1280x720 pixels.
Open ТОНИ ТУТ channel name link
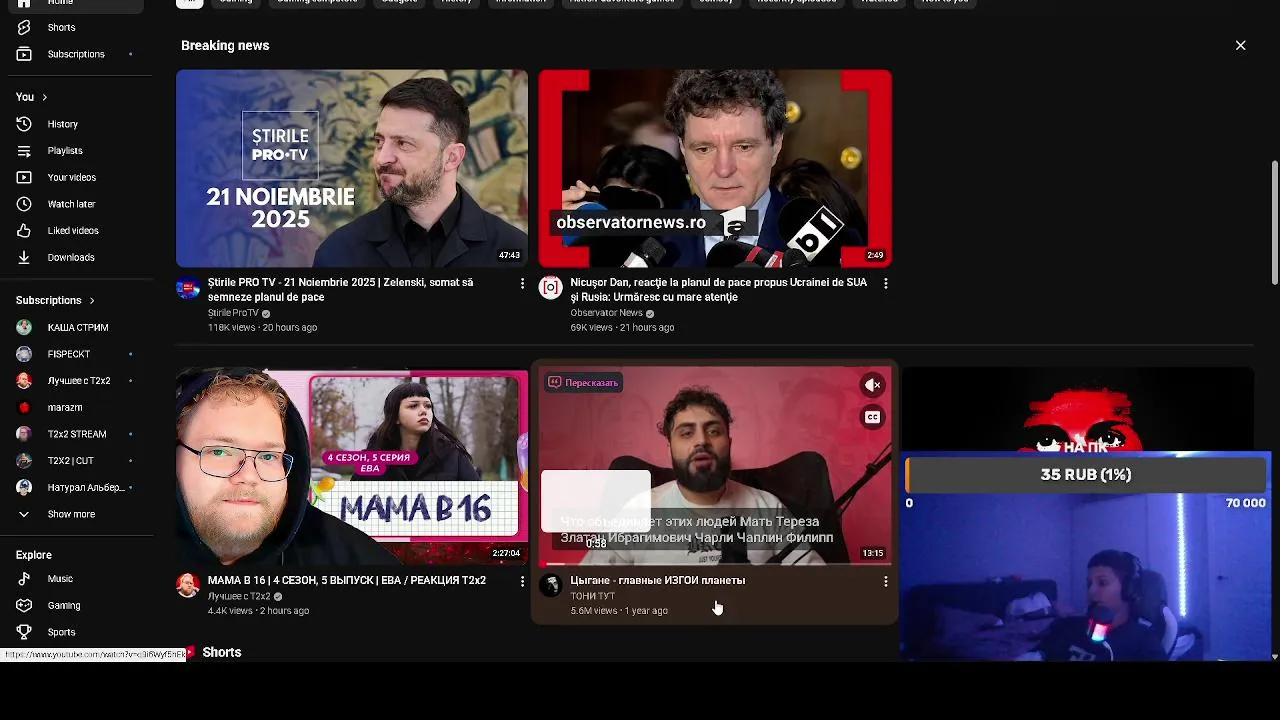coord(592,596)
